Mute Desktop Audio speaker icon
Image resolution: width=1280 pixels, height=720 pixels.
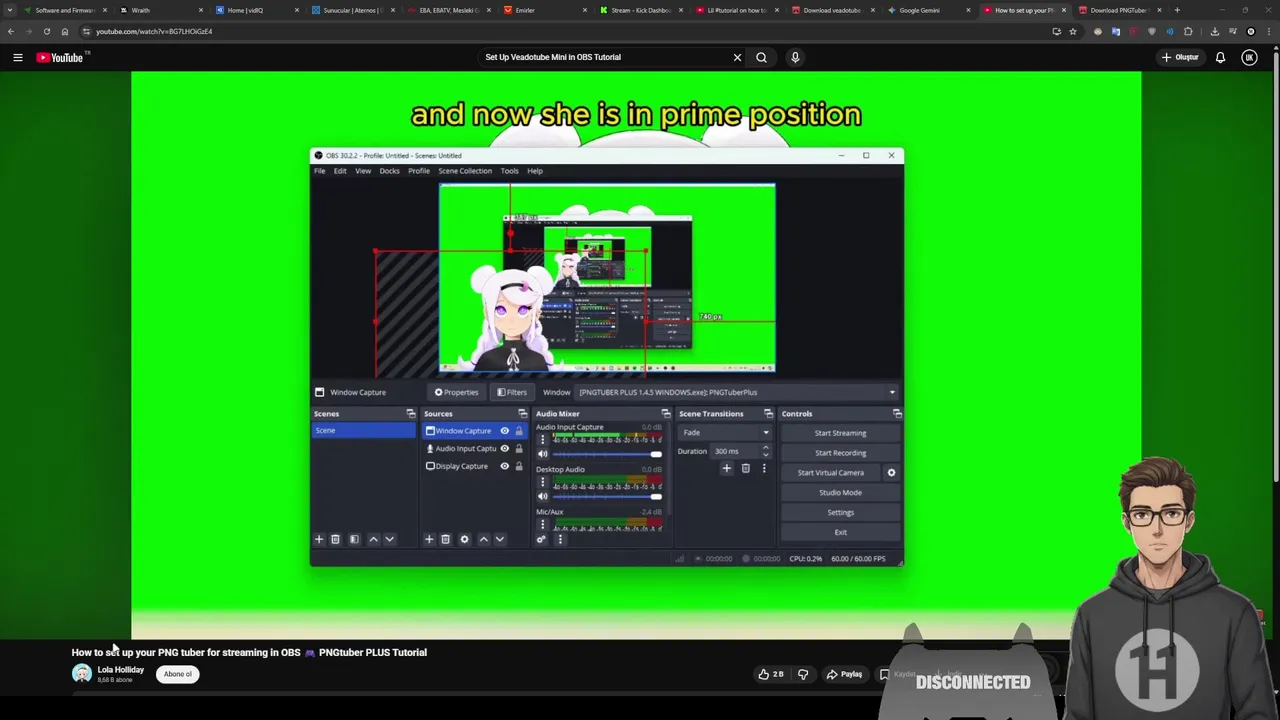tap(543, 496)
